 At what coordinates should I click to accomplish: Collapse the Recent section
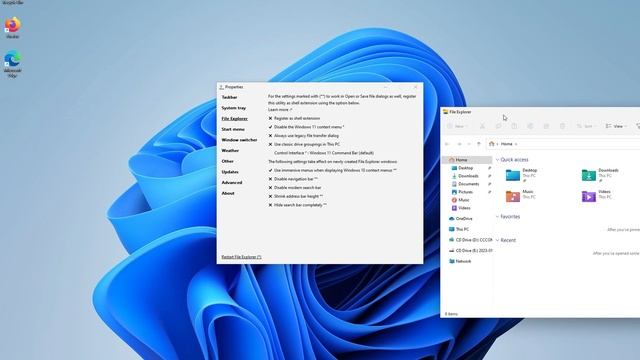[x=497, y=240]
